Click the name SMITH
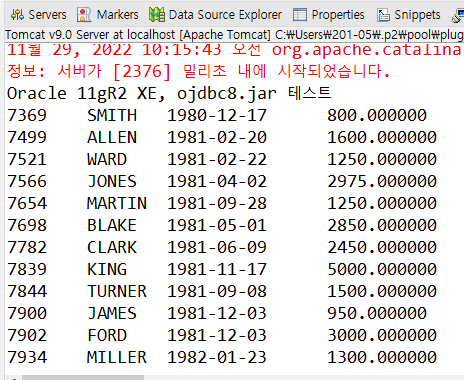Screen dimensions: 464x380 pyautogui.click(x=112, y=115)
